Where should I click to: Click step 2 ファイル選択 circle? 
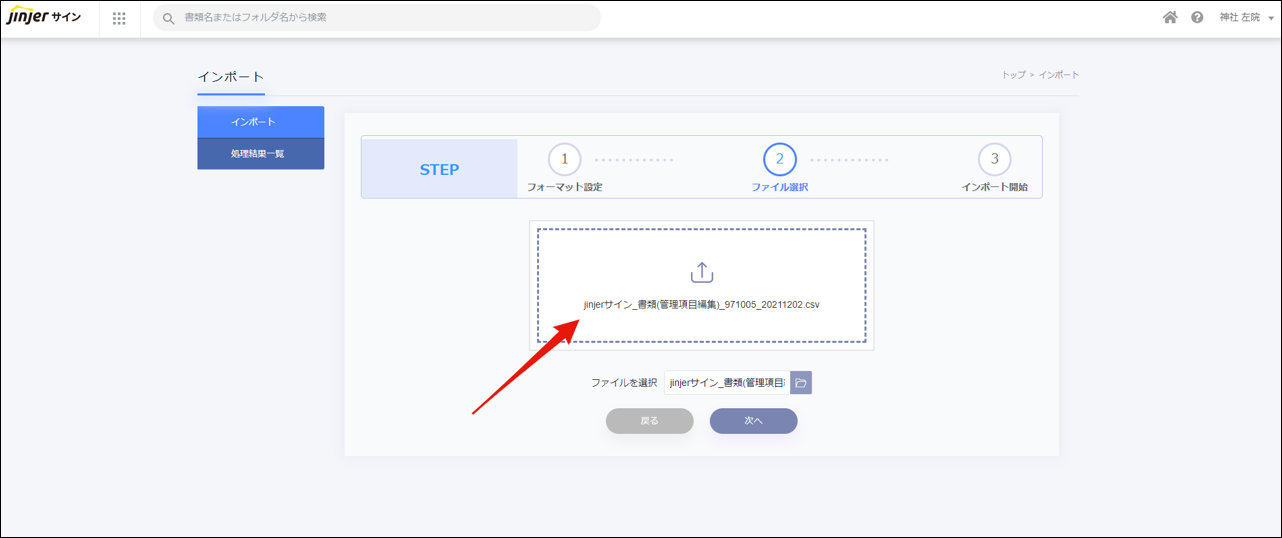click(x=779, y=159)
